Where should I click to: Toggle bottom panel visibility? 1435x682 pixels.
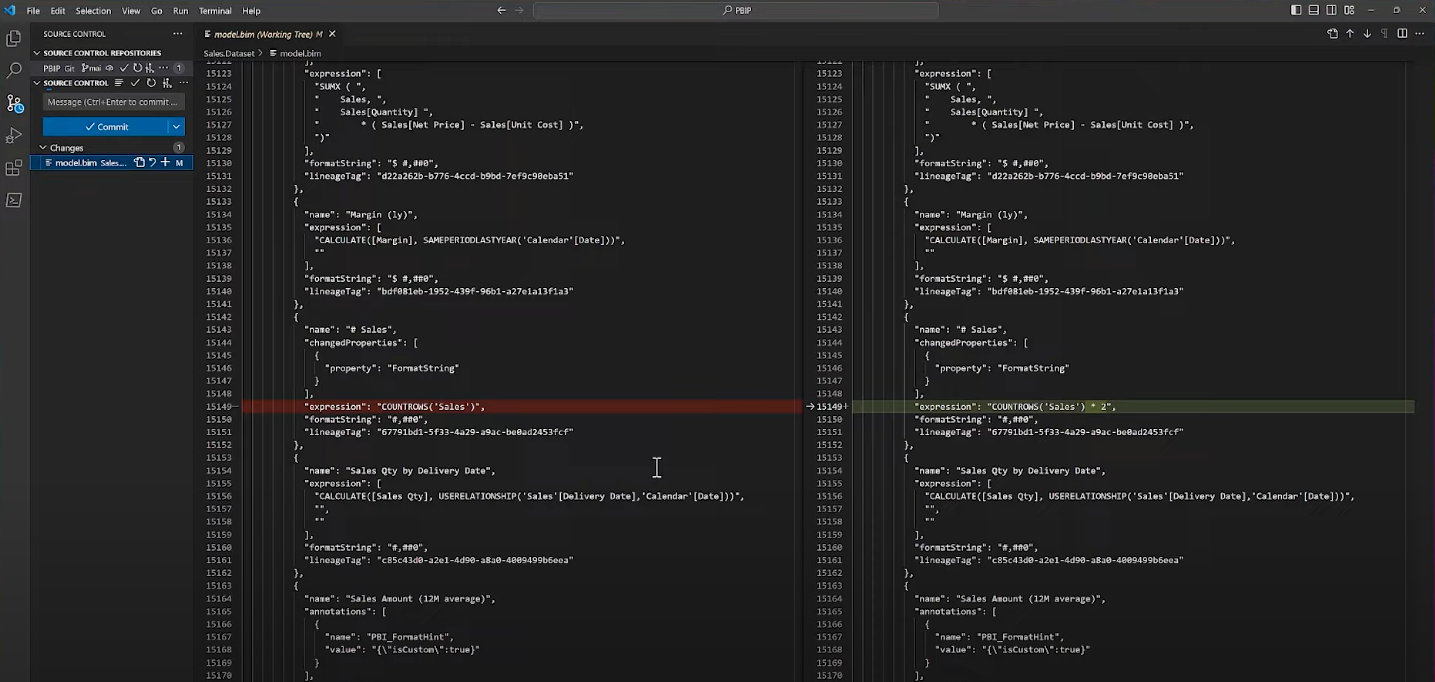point(1314,10)
